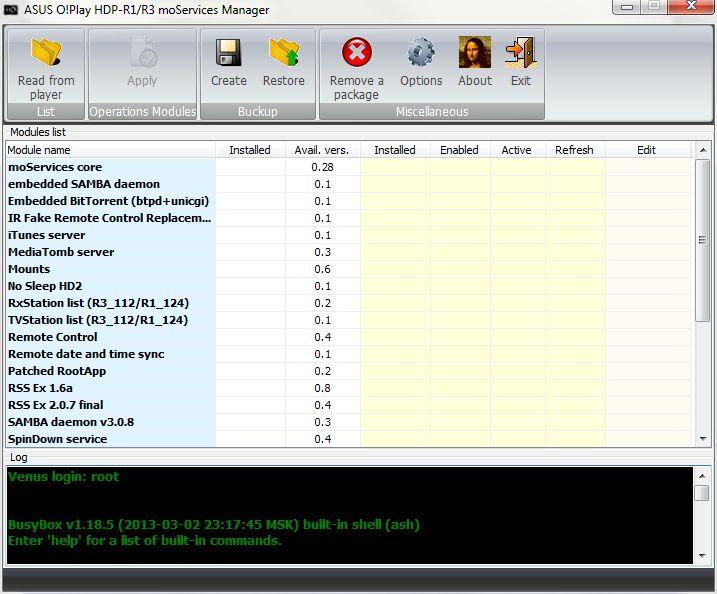Select RSS Ex 1.6a module

tap(348, 388)
